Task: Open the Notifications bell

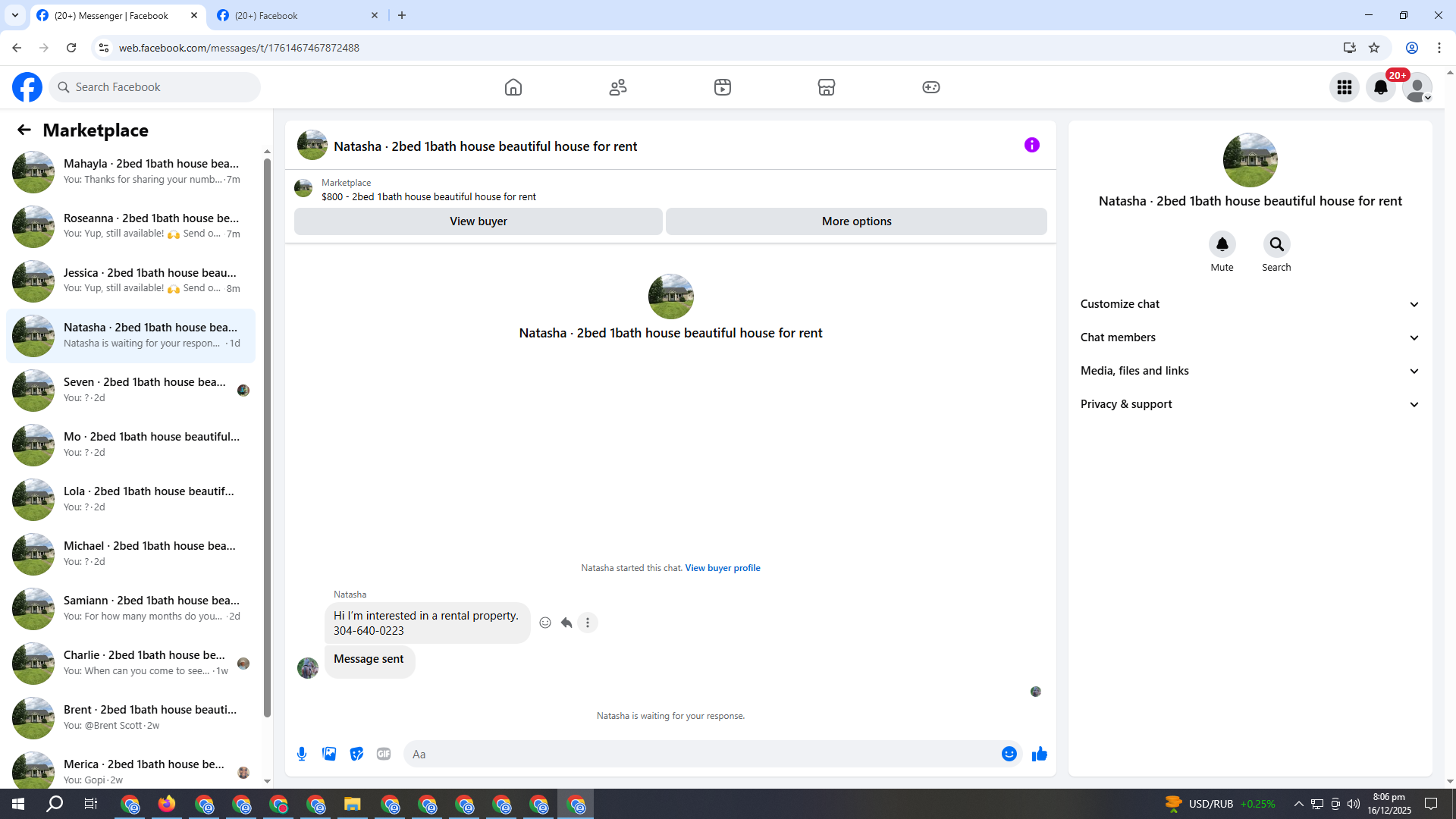Action: pos(1381,87)
